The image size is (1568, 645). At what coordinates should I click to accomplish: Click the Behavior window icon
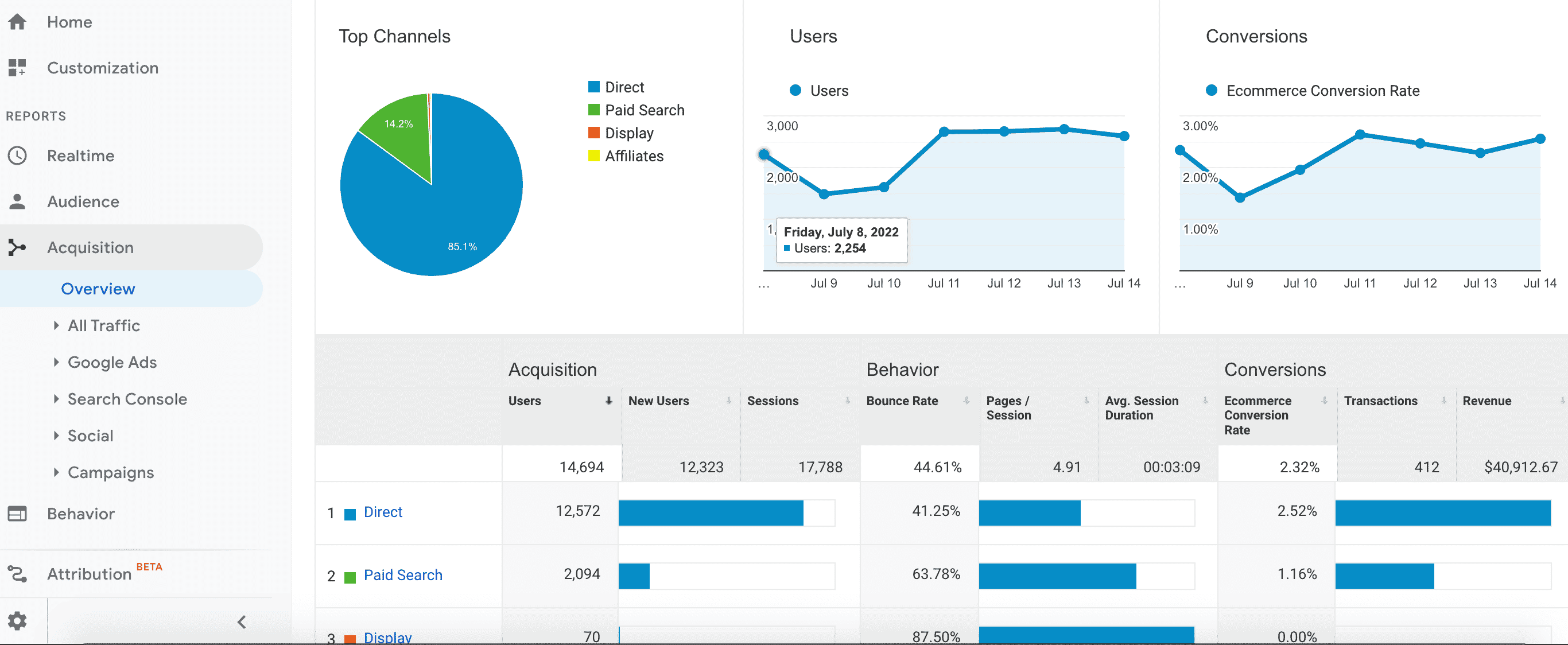pos(17,514)
